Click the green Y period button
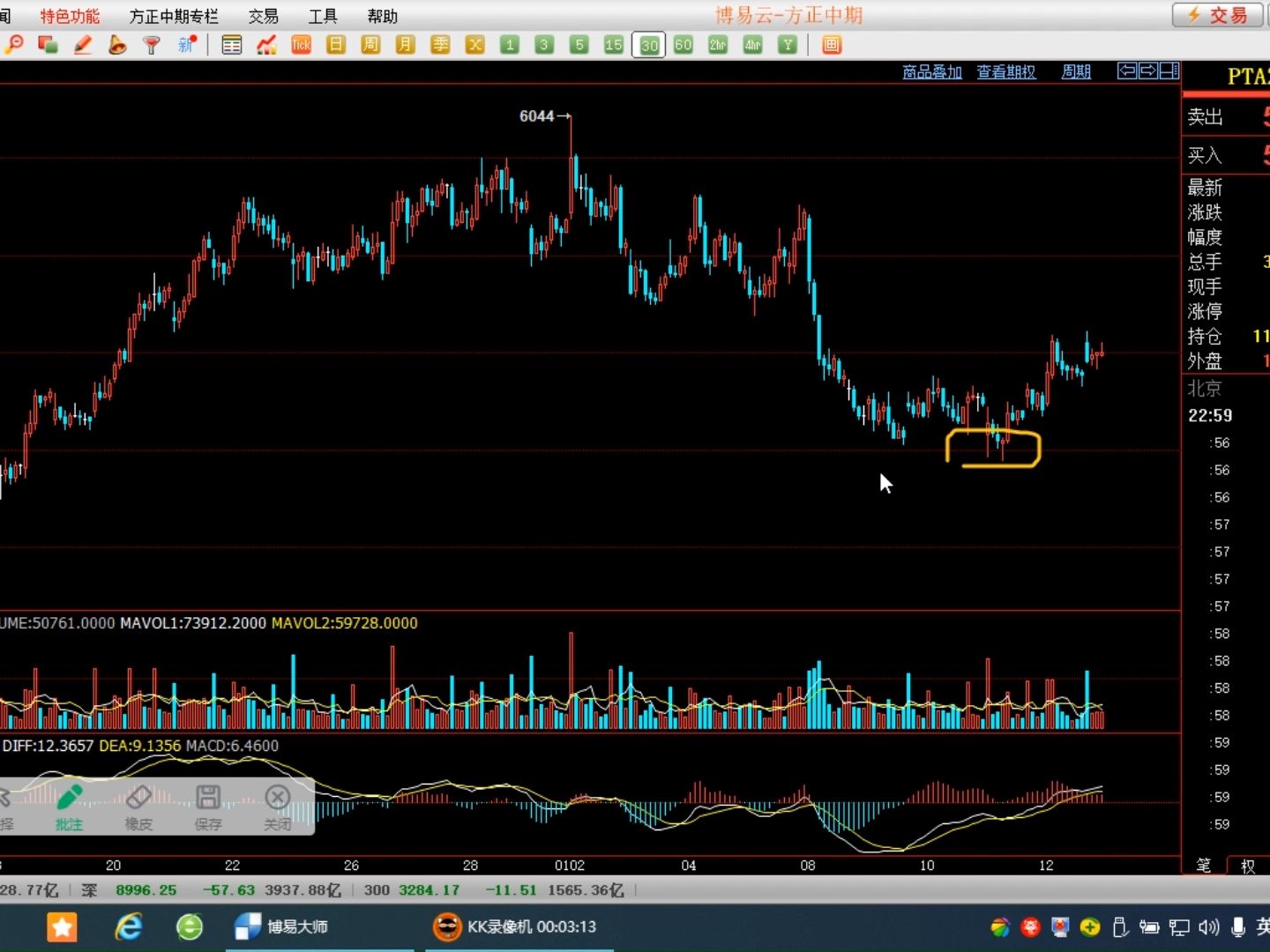The image size is (1270, 952). click(x=788, y=45)
